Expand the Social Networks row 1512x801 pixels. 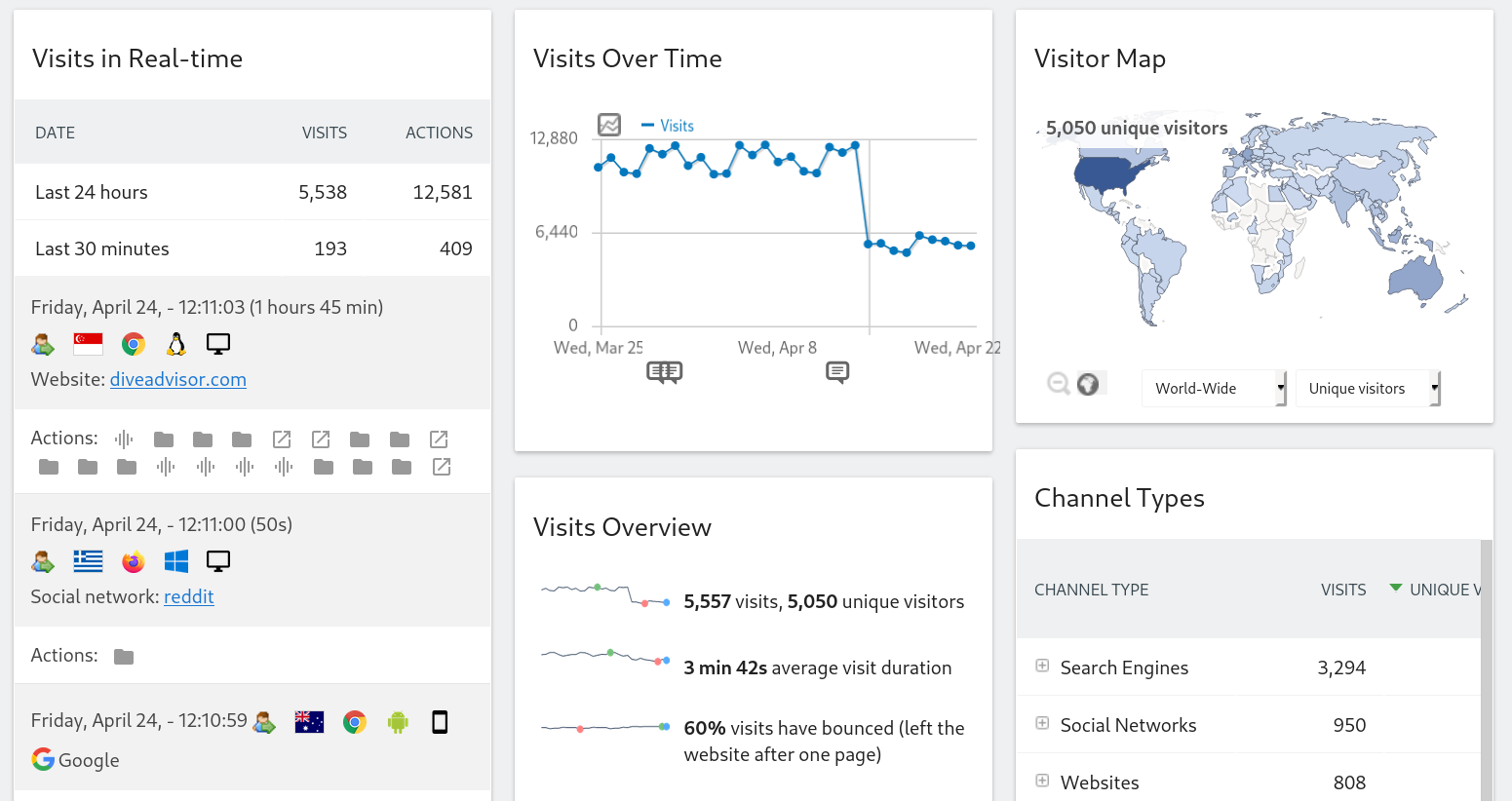click(1042, 724)
